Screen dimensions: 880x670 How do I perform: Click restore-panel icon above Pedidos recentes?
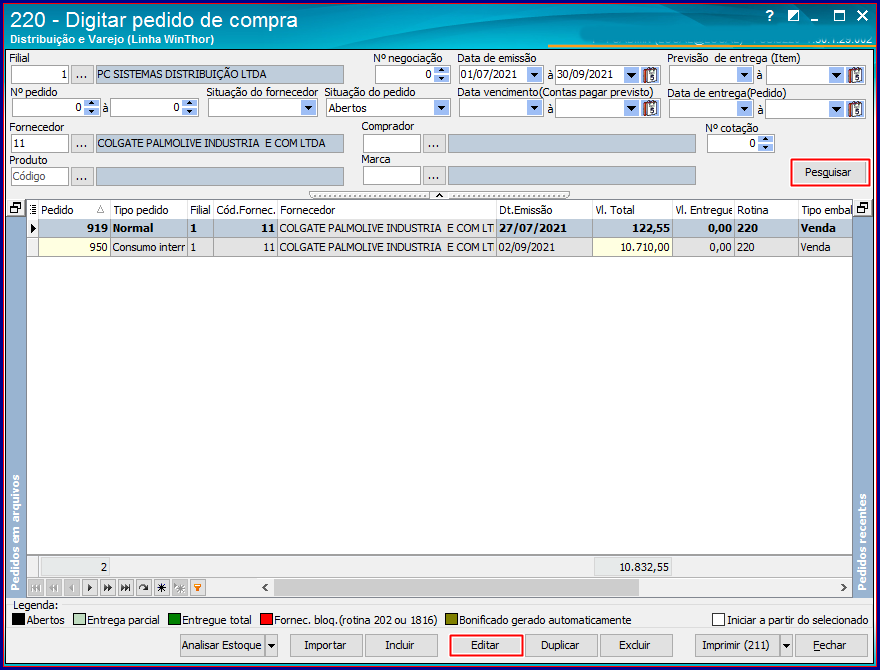click(x=862, y=208)
